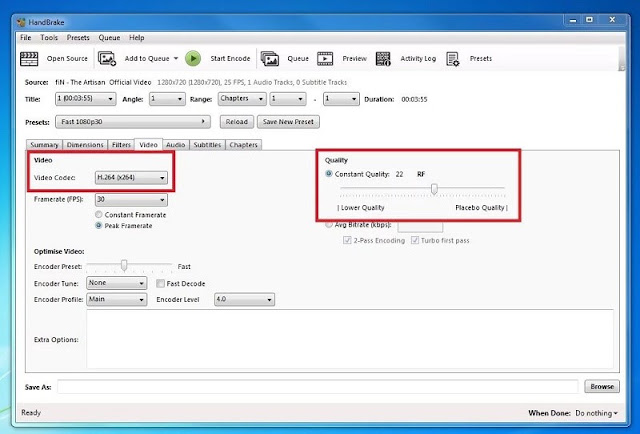640x434 pixels.
Task: Open the Help menu
Action: pyautogui.click(x=136, y=38)
